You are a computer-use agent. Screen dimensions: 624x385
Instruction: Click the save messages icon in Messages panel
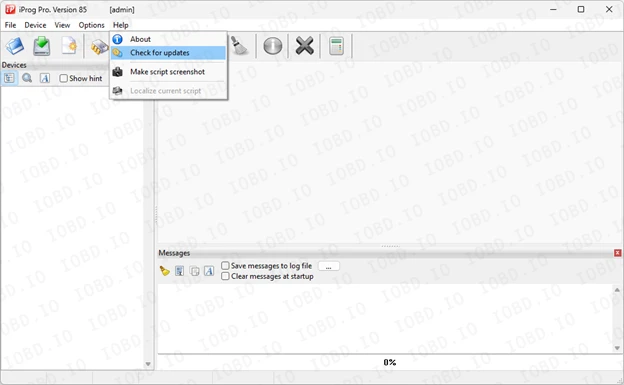(179, 271)
